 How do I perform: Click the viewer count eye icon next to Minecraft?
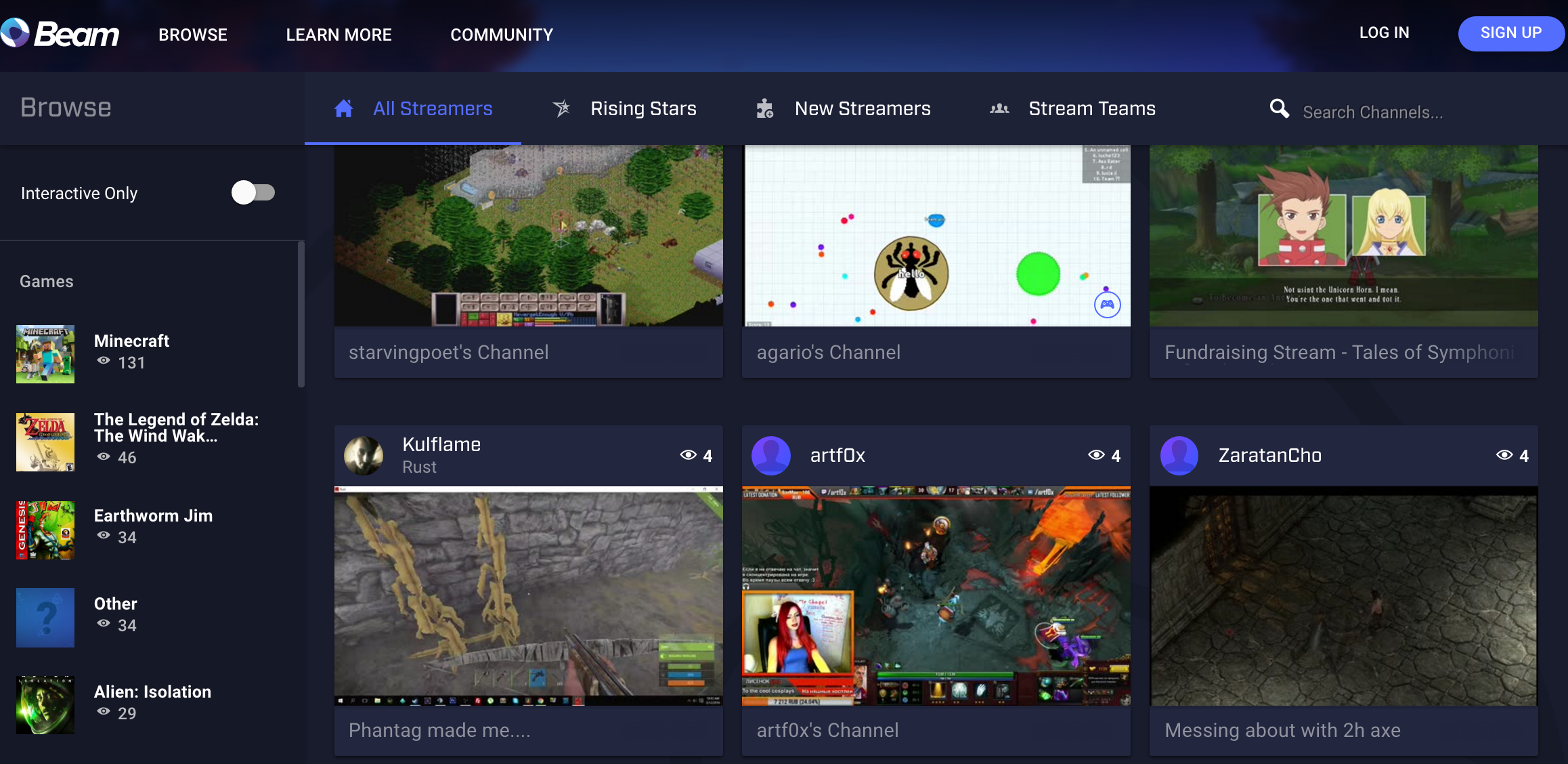(x=103, y=363)
